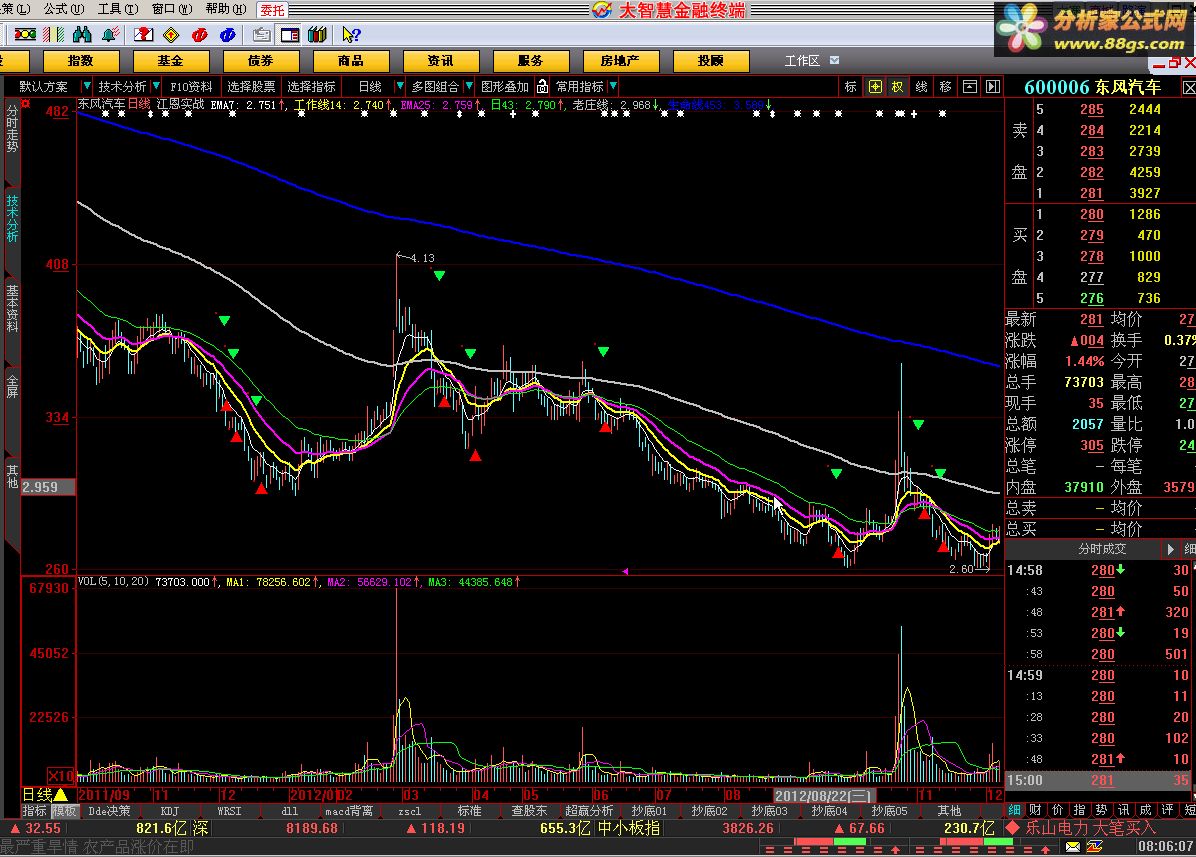Expand the 常用指标 dropdown arrow
Screen dimensions: 1196x857
coord(613,86)
